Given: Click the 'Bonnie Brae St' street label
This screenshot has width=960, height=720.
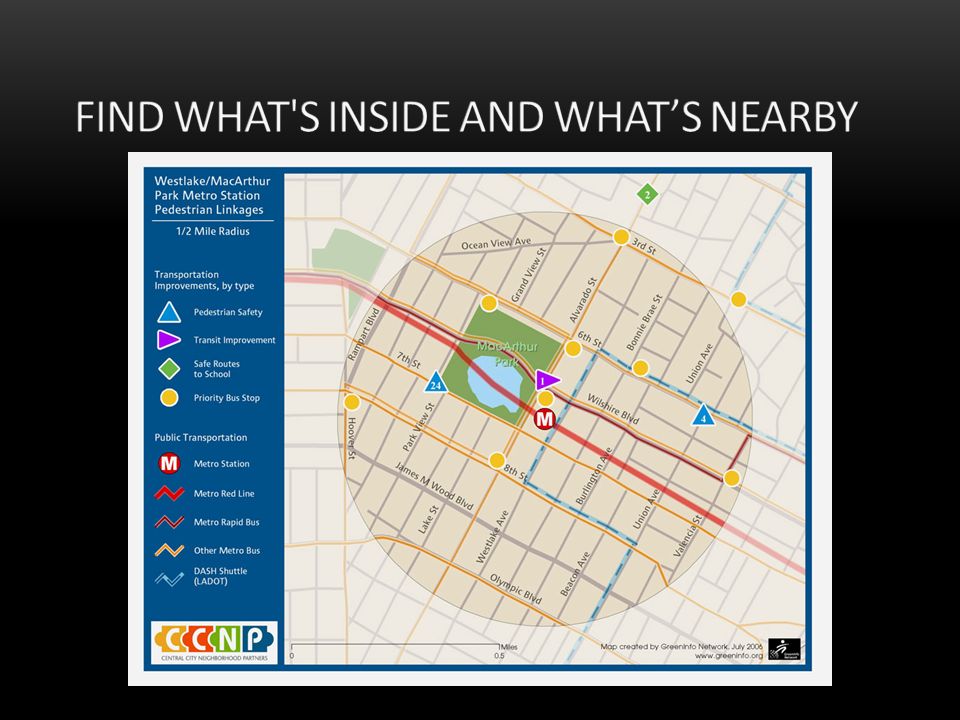Looking at the screenshot, I should (x=645, y=323).
